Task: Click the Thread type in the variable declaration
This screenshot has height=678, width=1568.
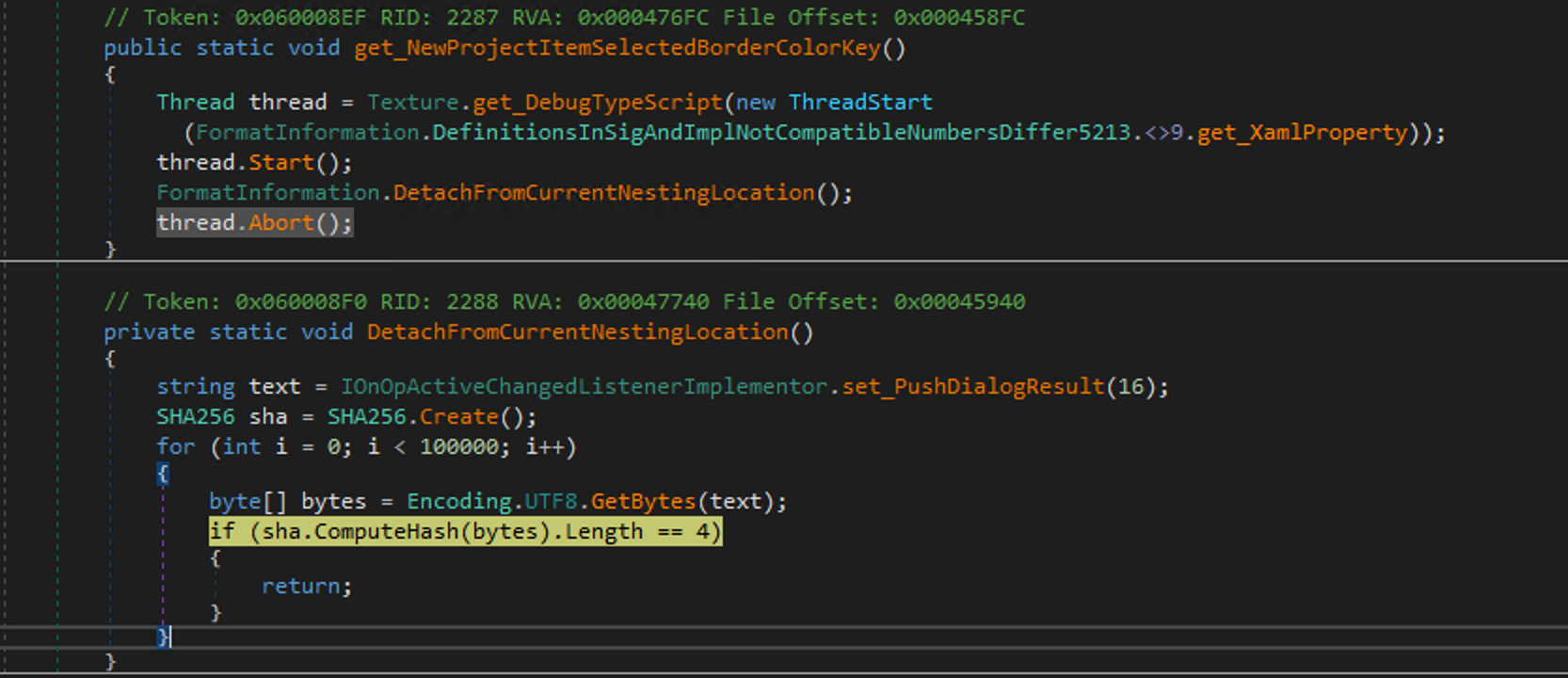Action: (x=196, y=102)
